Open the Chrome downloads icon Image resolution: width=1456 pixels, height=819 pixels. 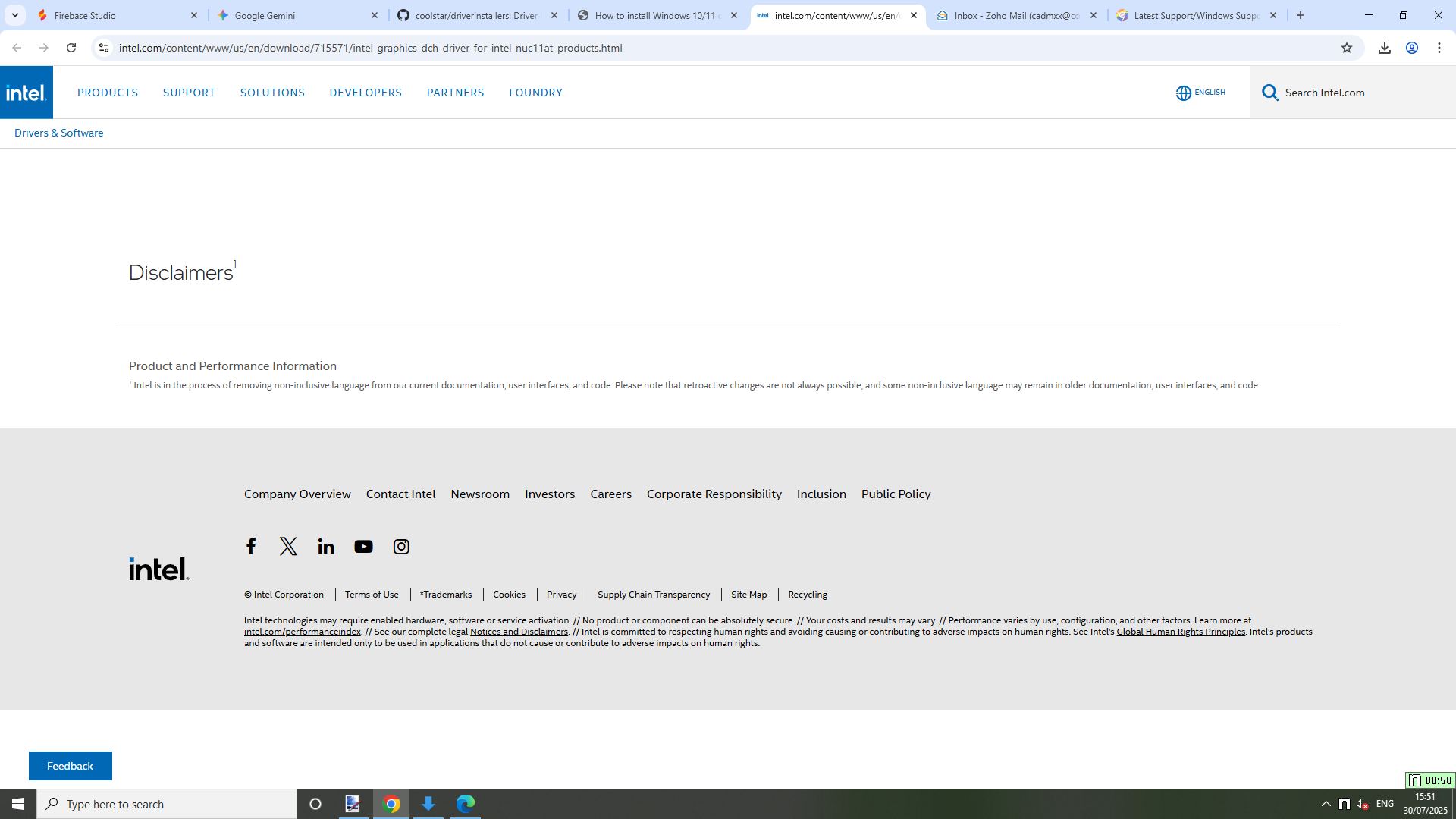click(x=1385, y=48)
